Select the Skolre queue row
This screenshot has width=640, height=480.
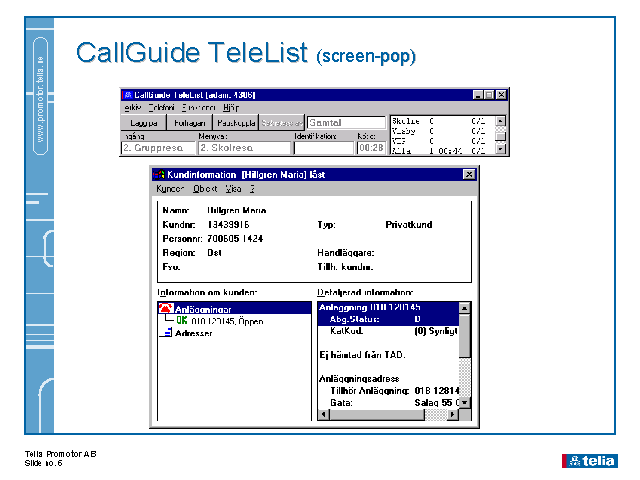point(442,121)
